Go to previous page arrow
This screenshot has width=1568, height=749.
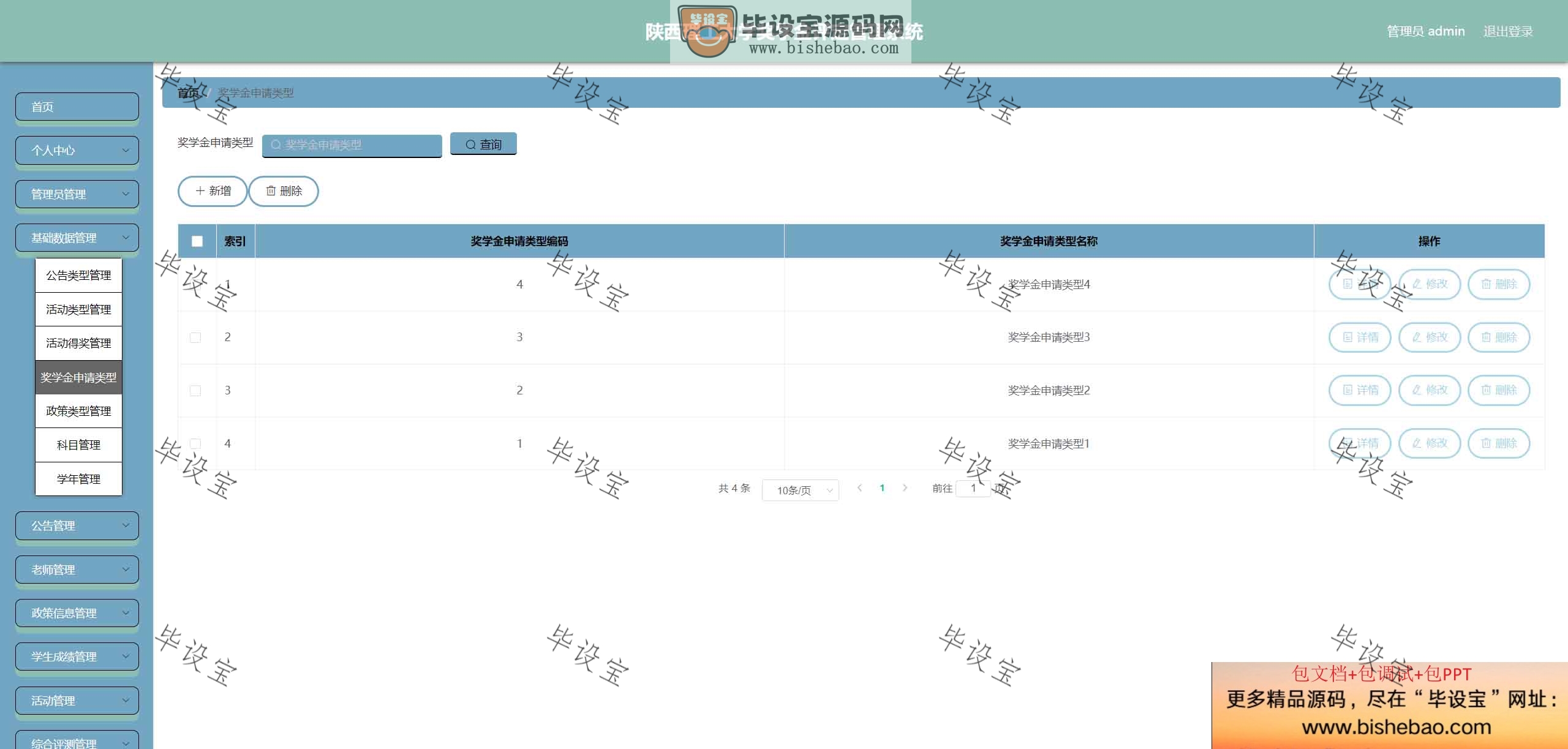tap(859, 488)
